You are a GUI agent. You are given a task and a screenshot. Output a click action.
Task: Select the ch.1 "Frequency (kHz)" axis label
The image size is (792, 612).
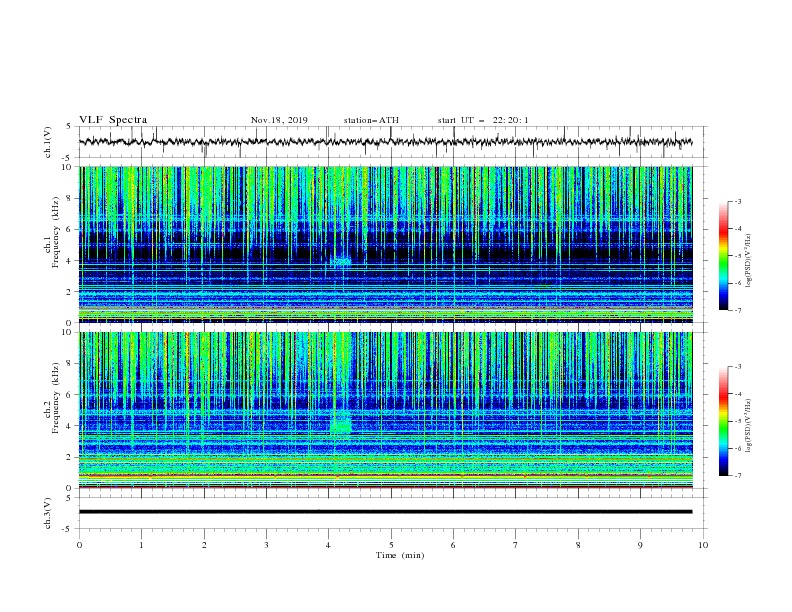56,230
